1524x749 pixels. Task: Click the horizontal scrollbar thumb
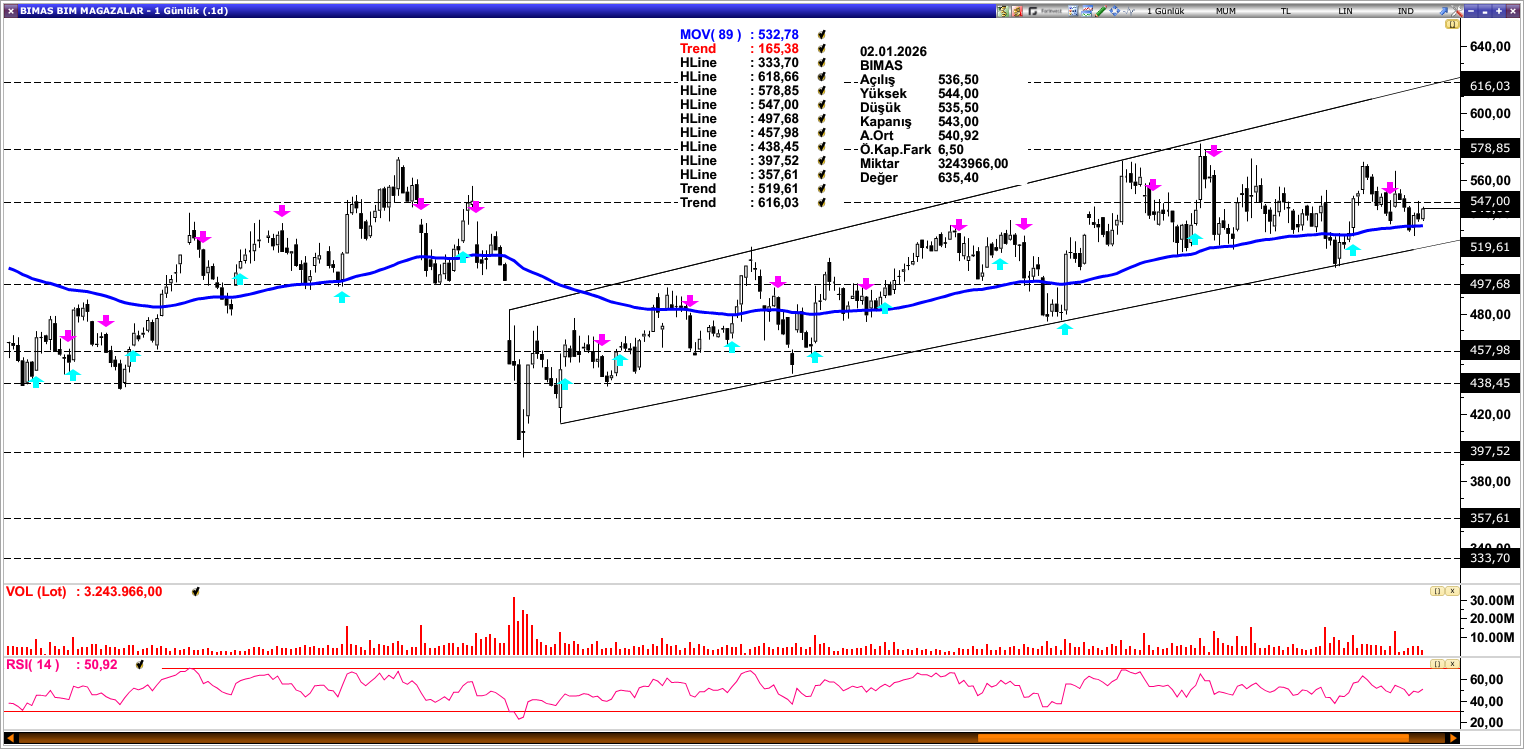click(1195, 739)
